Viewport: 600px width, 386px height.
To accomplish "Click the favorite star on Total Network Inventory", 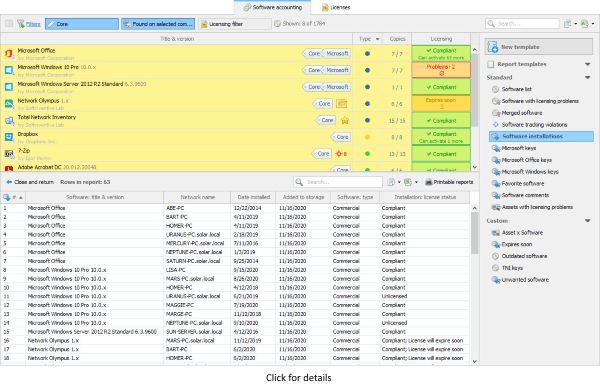I will (345, 121).
